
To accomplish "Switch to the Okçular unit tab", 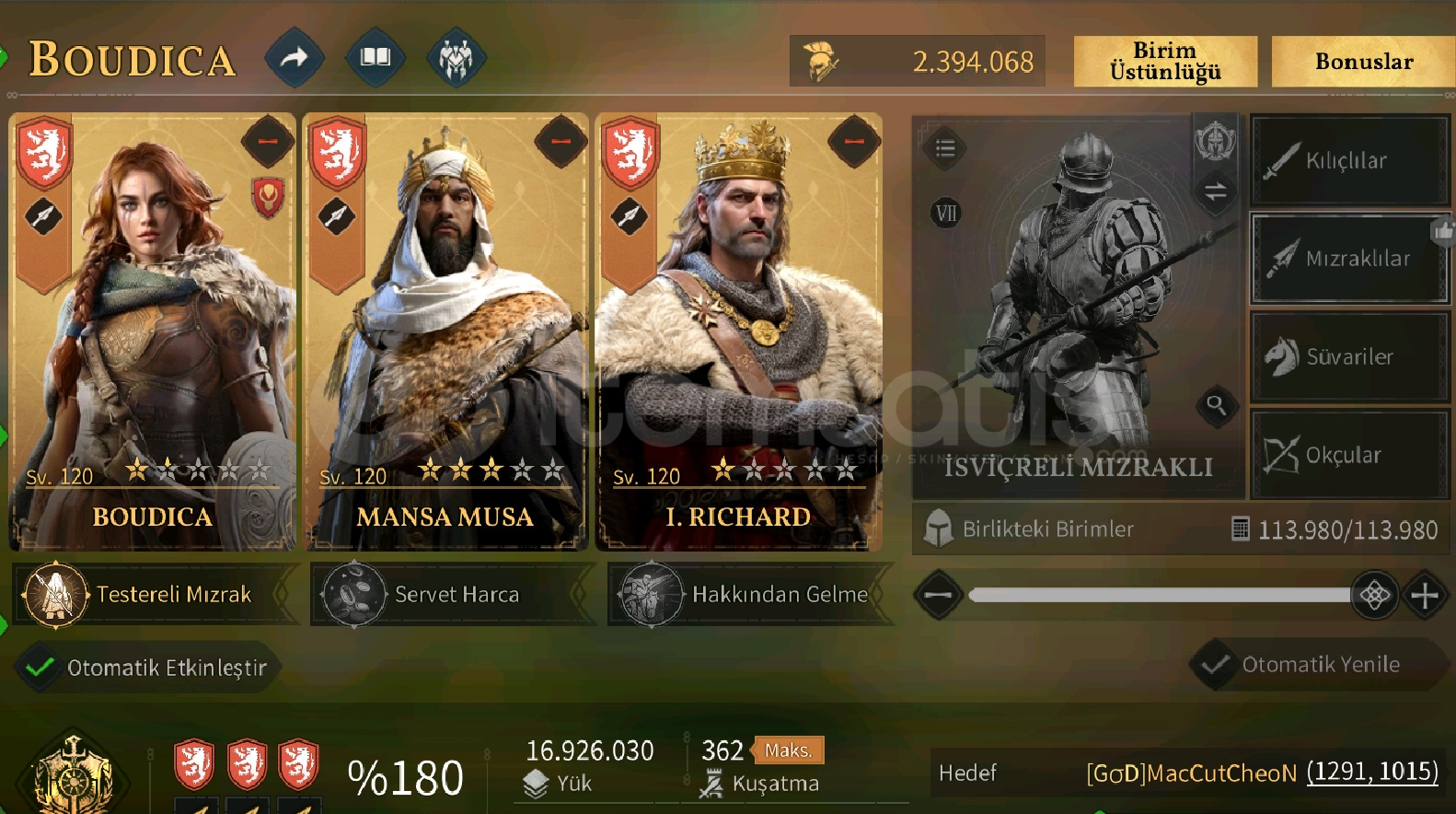I will pos(1349,455).
